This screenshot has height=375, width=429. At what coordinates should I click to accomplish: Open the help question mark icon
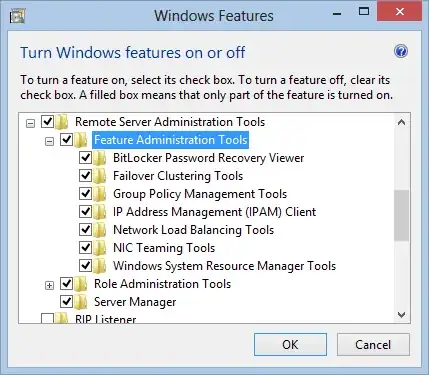pyautogui.click(x=401, y=52)
